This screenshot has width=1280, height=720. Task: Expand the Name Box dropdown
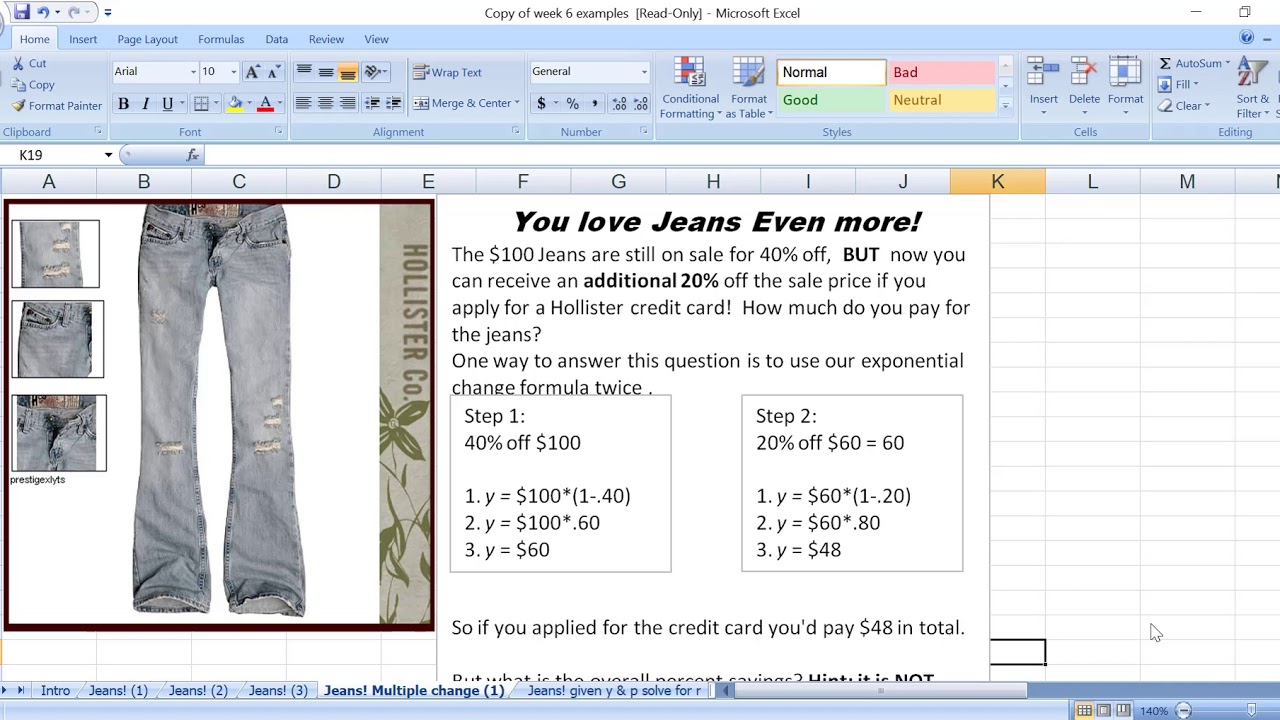click(108, 155)
